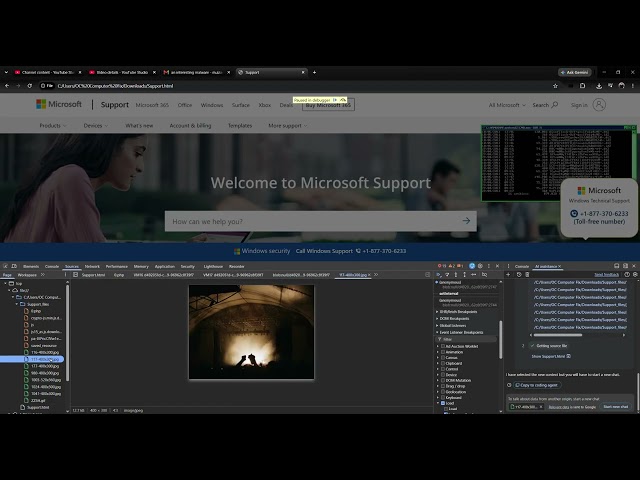Viewport: 640px width, 480px height.
Task: Go back in Chrome browser
Action: 7,86
